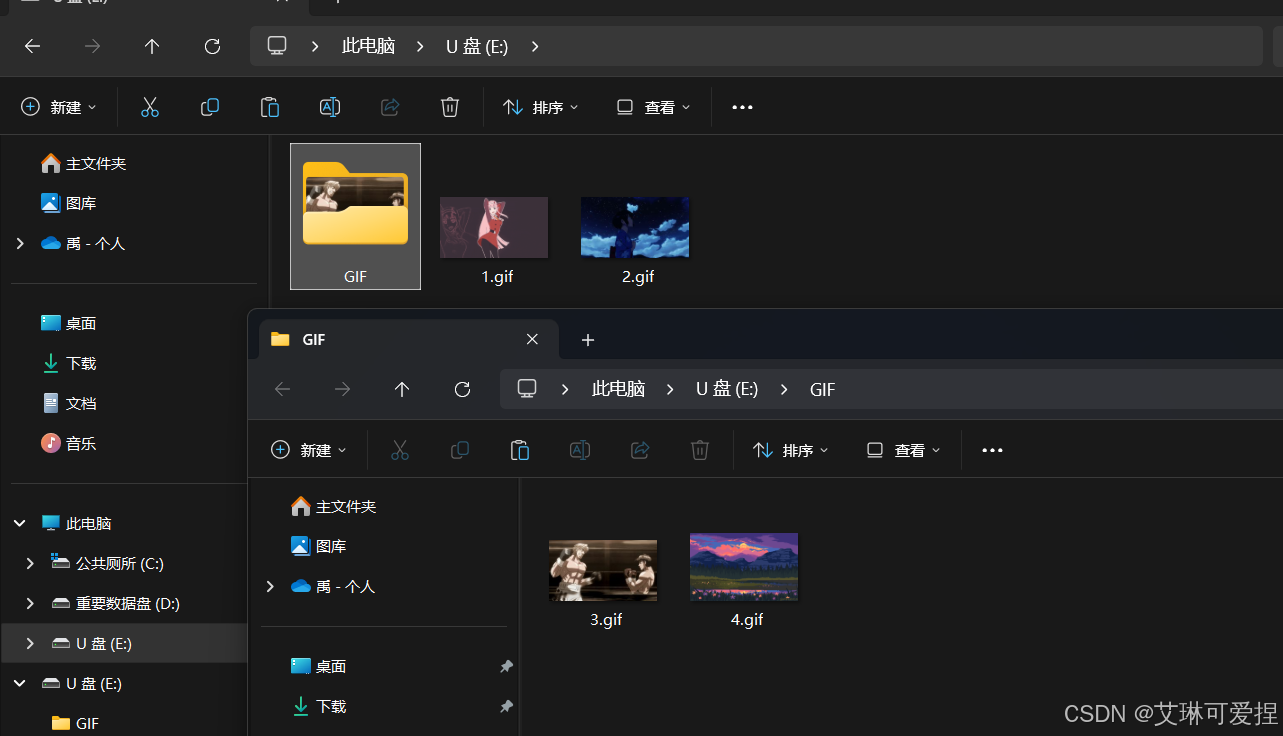Click the Delete icon in the GIF window toolbar
This screenshot has height=736, width=1283.
pos(699,449)
